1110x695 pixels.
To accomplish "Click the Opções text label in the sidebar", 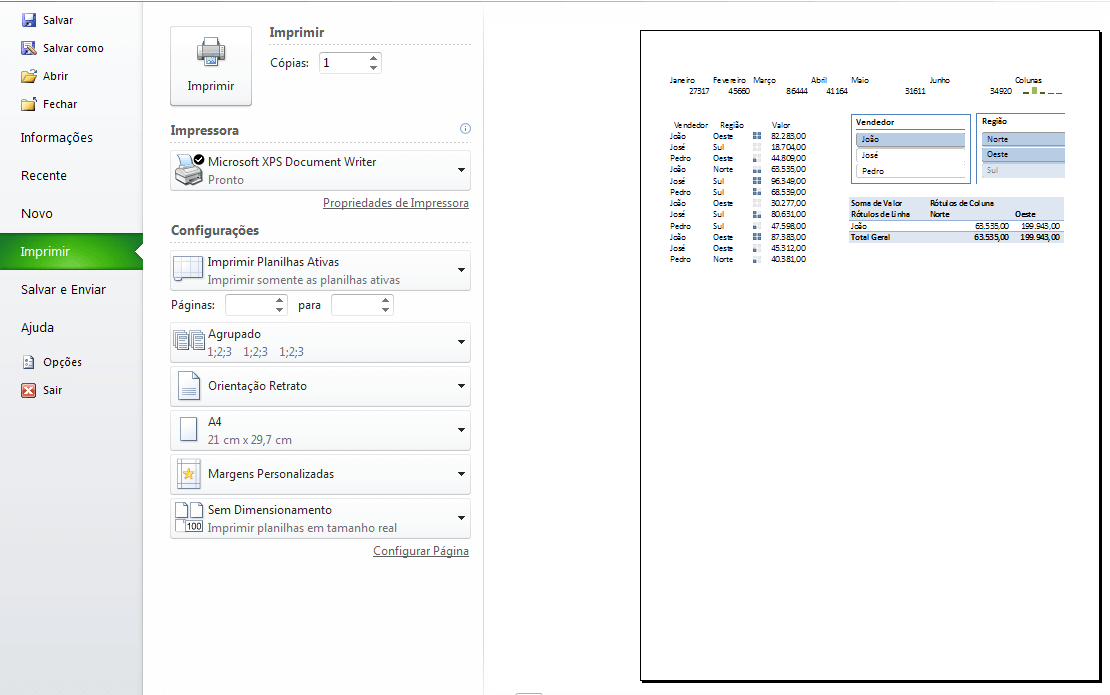I will [62, 362].
